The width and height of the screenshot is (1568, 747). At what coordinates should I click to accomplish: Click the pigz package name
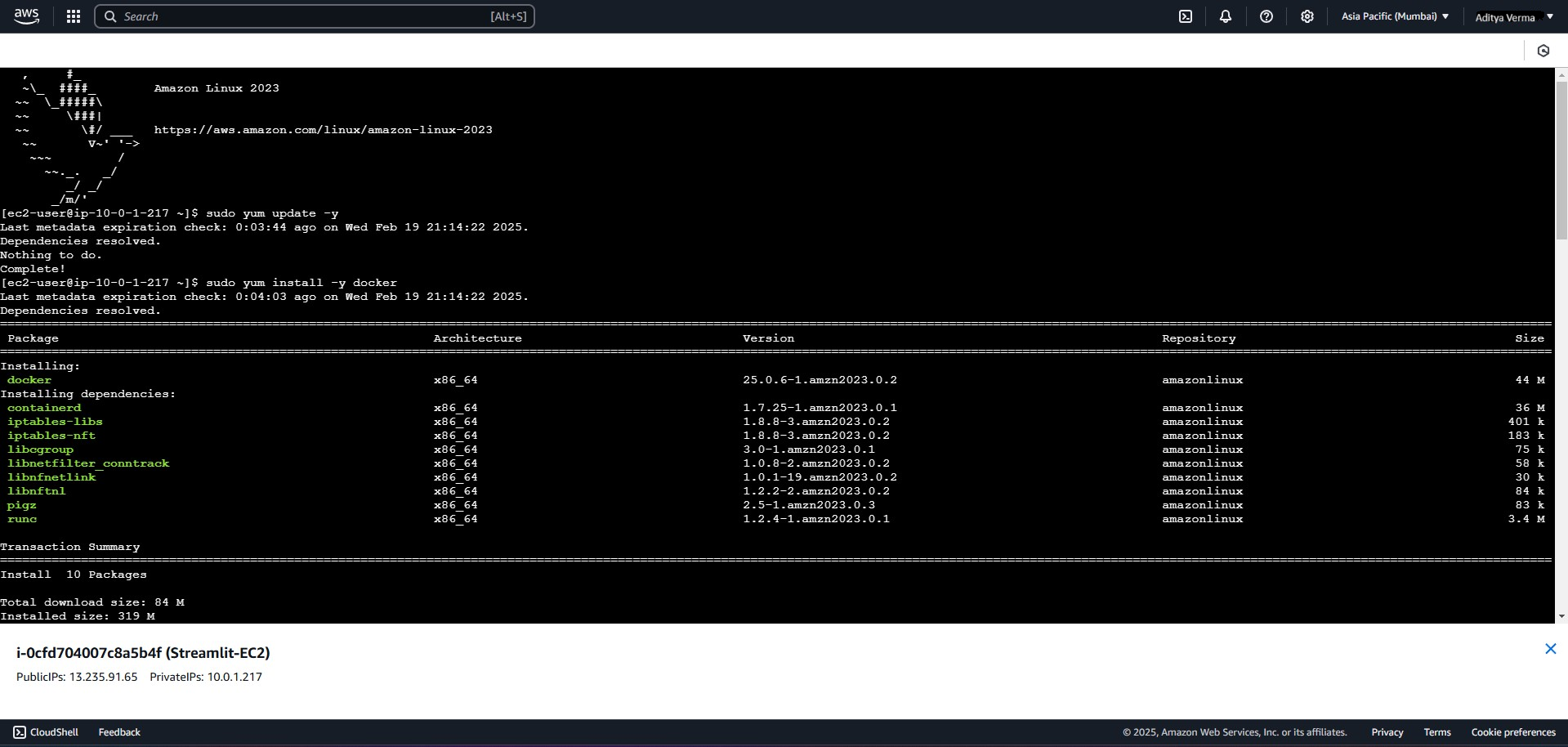[x=22, y=505]
